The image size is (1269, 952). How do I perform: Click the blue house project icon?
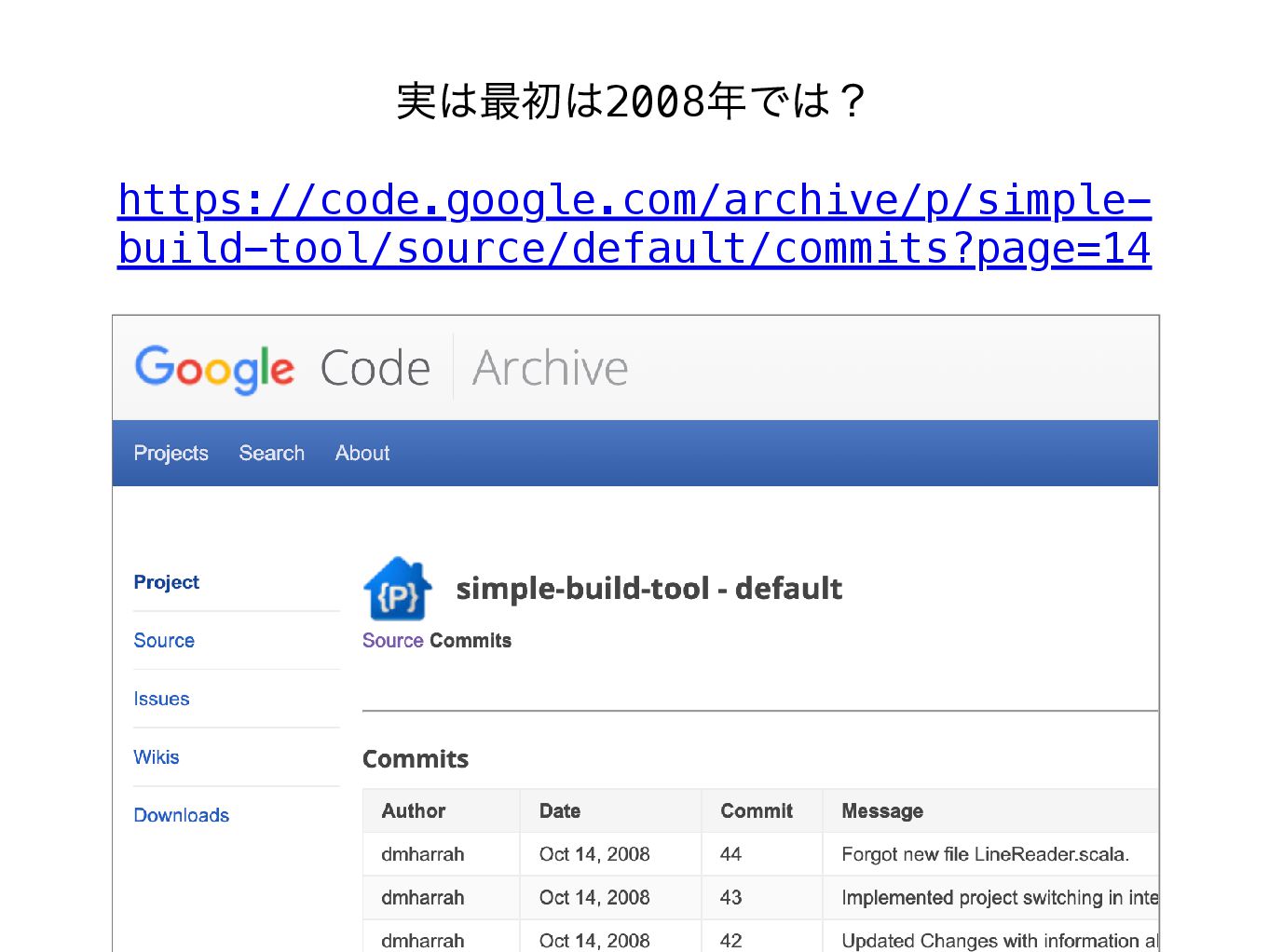pos(398,589)
